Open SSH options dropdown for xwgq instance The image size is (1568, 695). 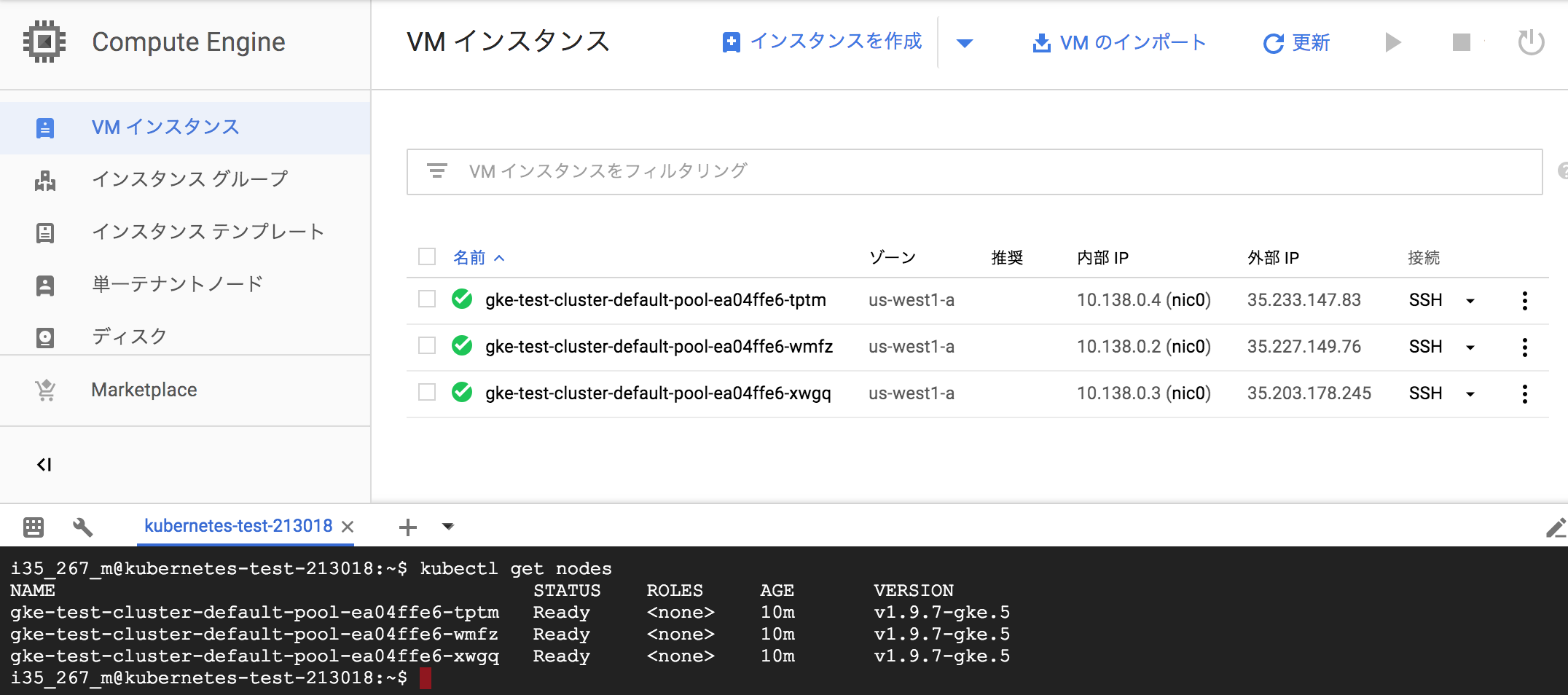[1470, 394]
